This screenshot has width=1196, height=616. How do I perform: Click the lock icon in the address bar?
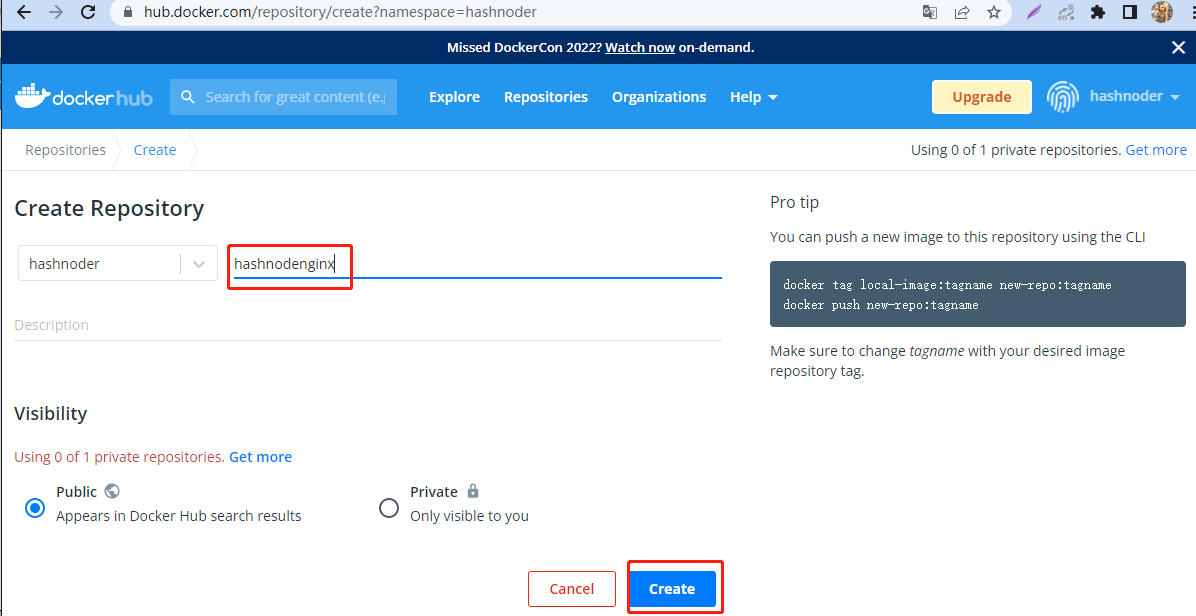pyautogui.click(x=128, y=12)
